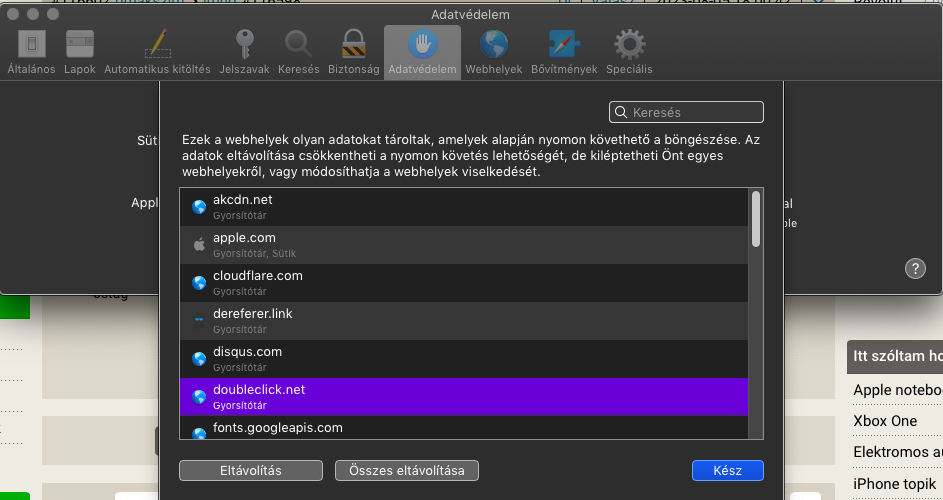Open the Lapok preferences pane
Viewport: 943px width, 500px height.
click(80, 52)
